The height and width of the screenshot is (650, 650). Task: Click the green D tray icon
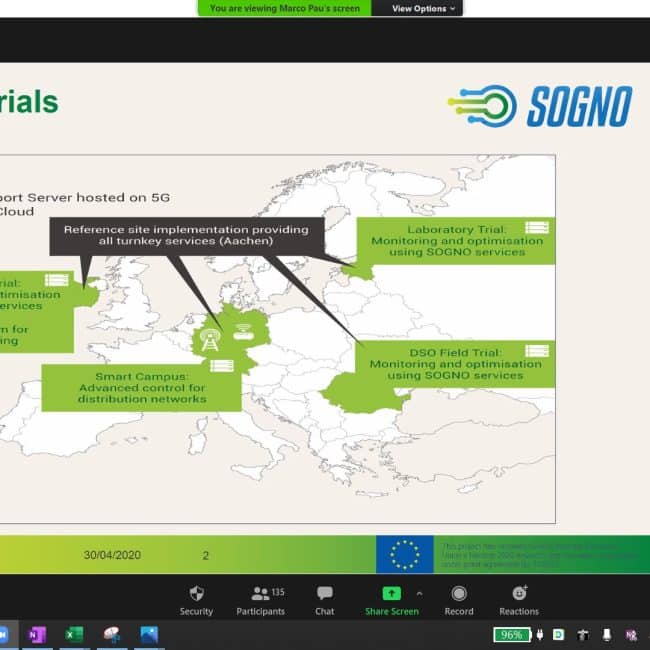559,634
